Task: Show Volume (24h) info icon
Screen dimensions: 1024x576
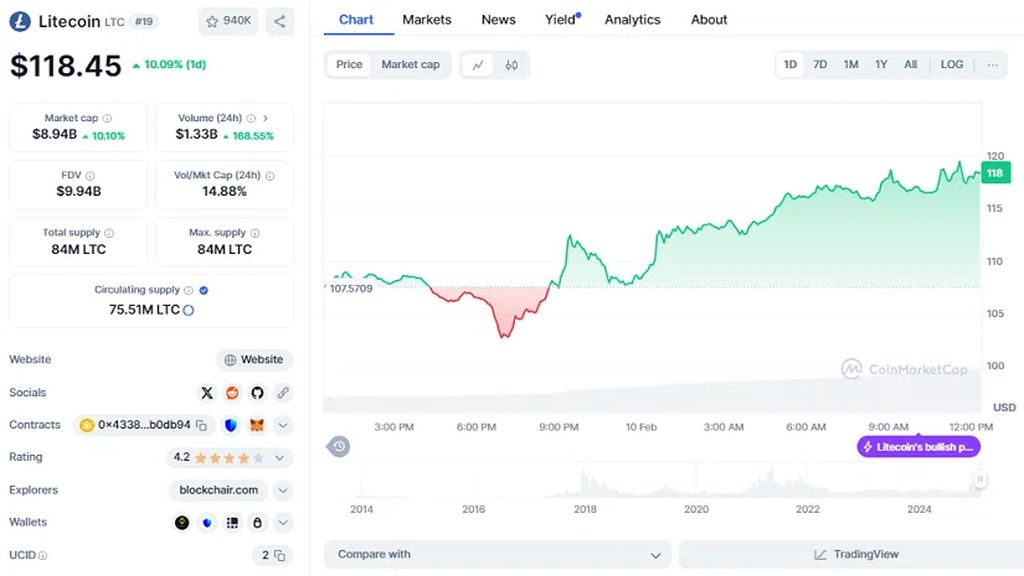Action: pyautogui.click(x=251, y=118)
